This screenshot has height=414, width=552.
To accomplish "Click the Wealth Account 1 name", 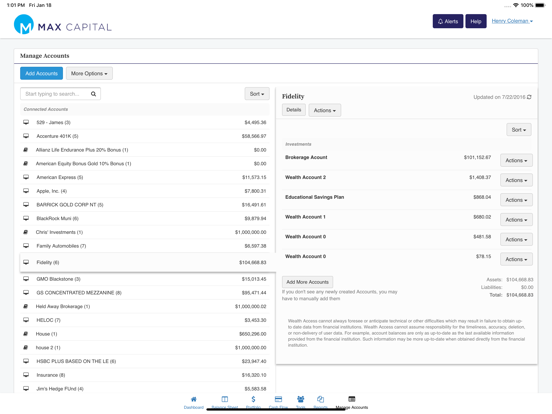I will [305, 217].
